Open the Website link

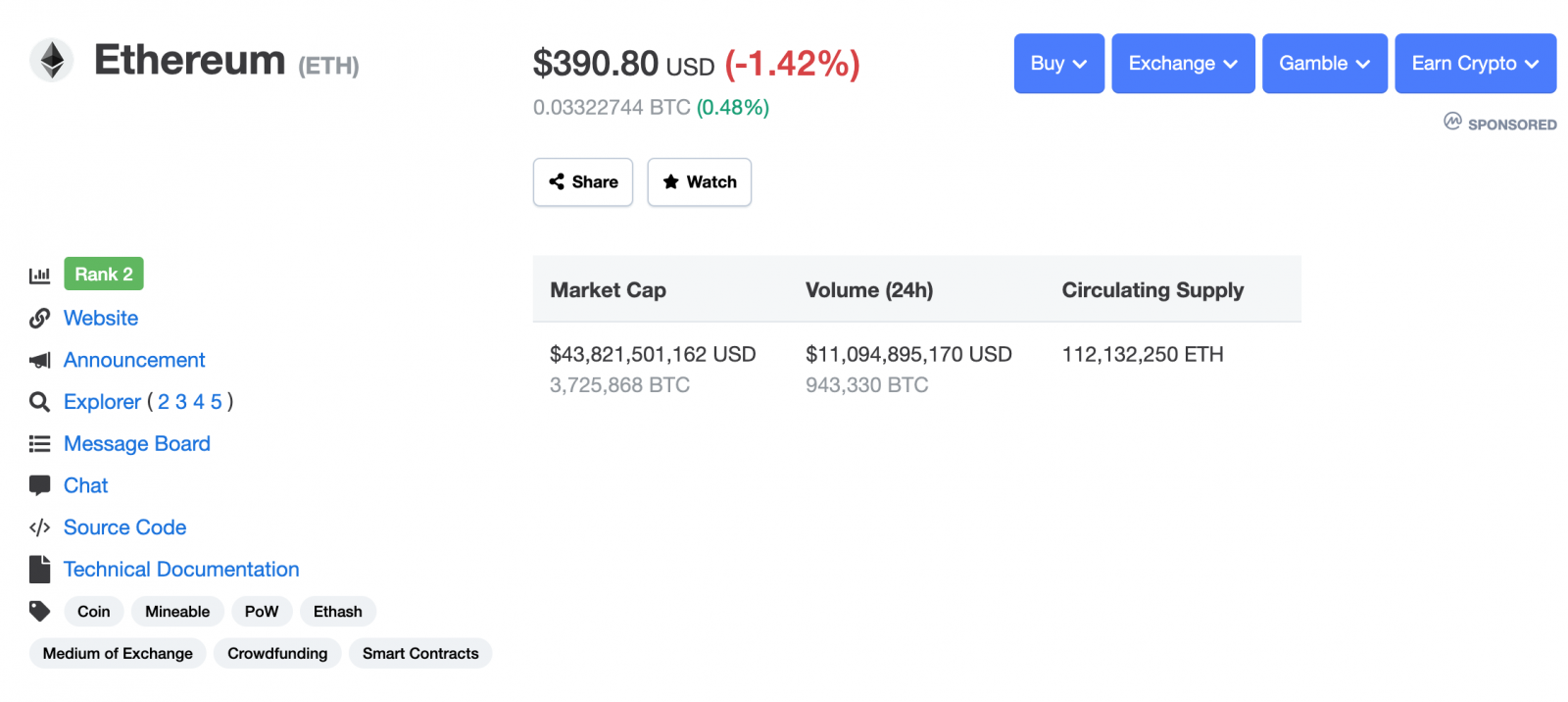(101, 318)
